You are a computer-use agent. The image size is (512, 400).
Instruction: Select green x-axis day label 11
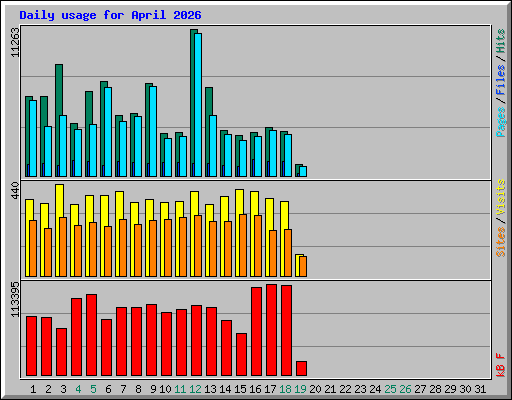coord(180,389)
